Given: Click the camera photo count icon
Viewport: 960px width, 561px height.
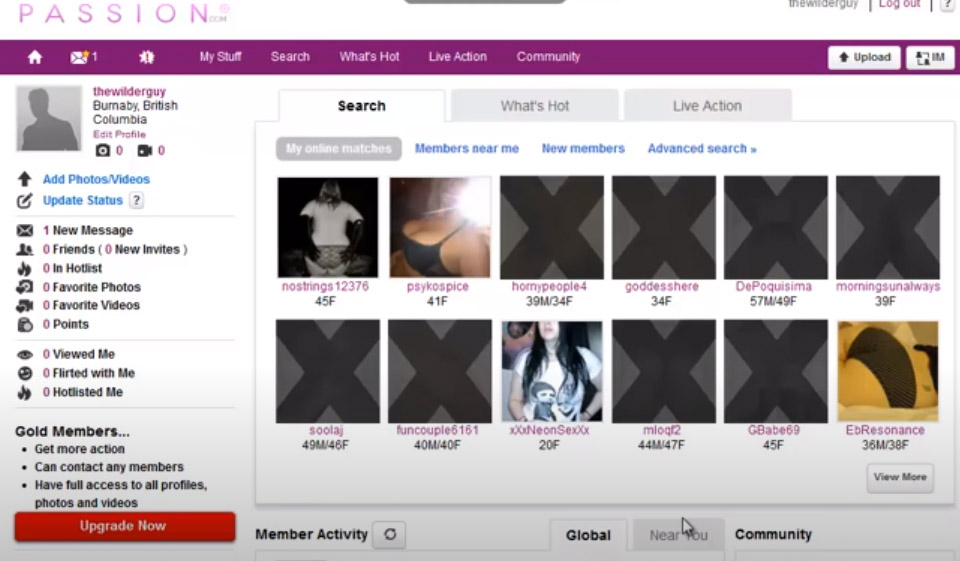Looking at the screenshot, I should [102, 151].
